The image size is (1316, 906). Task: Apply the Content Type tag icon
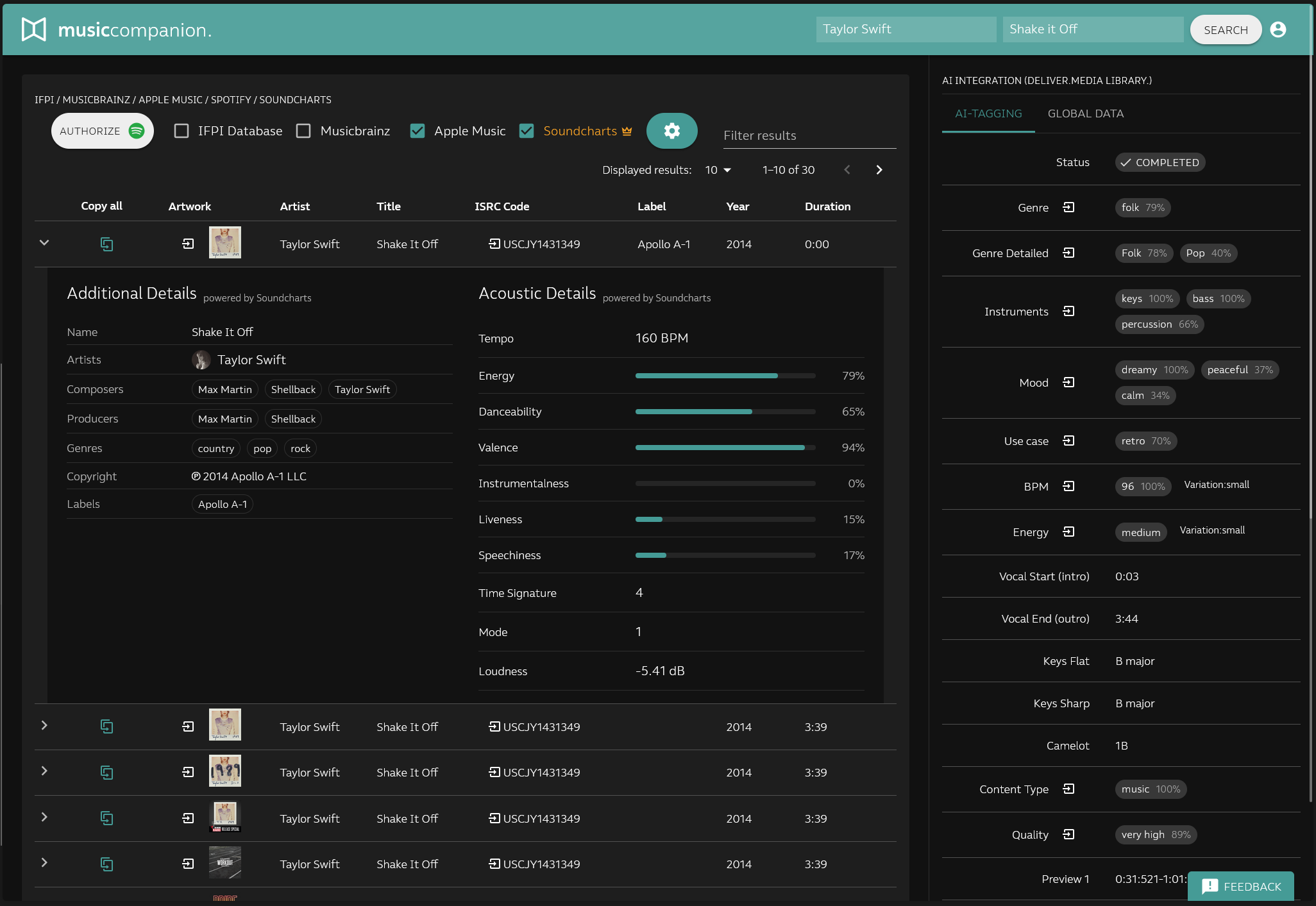point(1068,789)
